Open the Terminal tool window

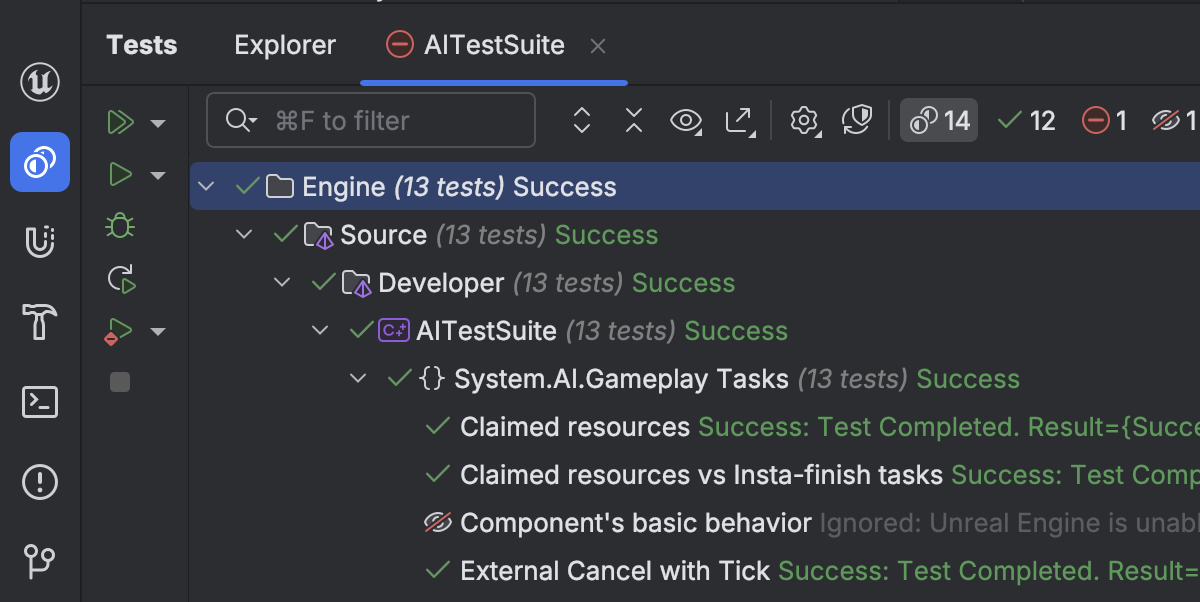coord(40,402)
